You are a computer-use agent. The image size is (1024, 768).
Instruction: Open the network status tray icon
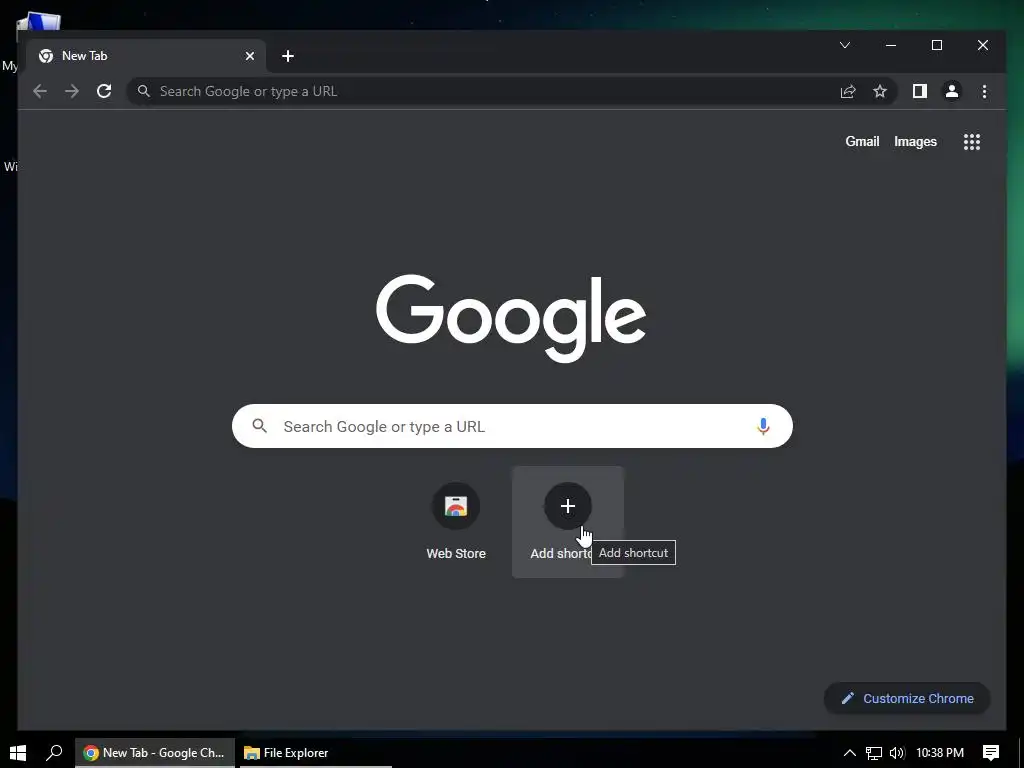click(x=874, y=753)
